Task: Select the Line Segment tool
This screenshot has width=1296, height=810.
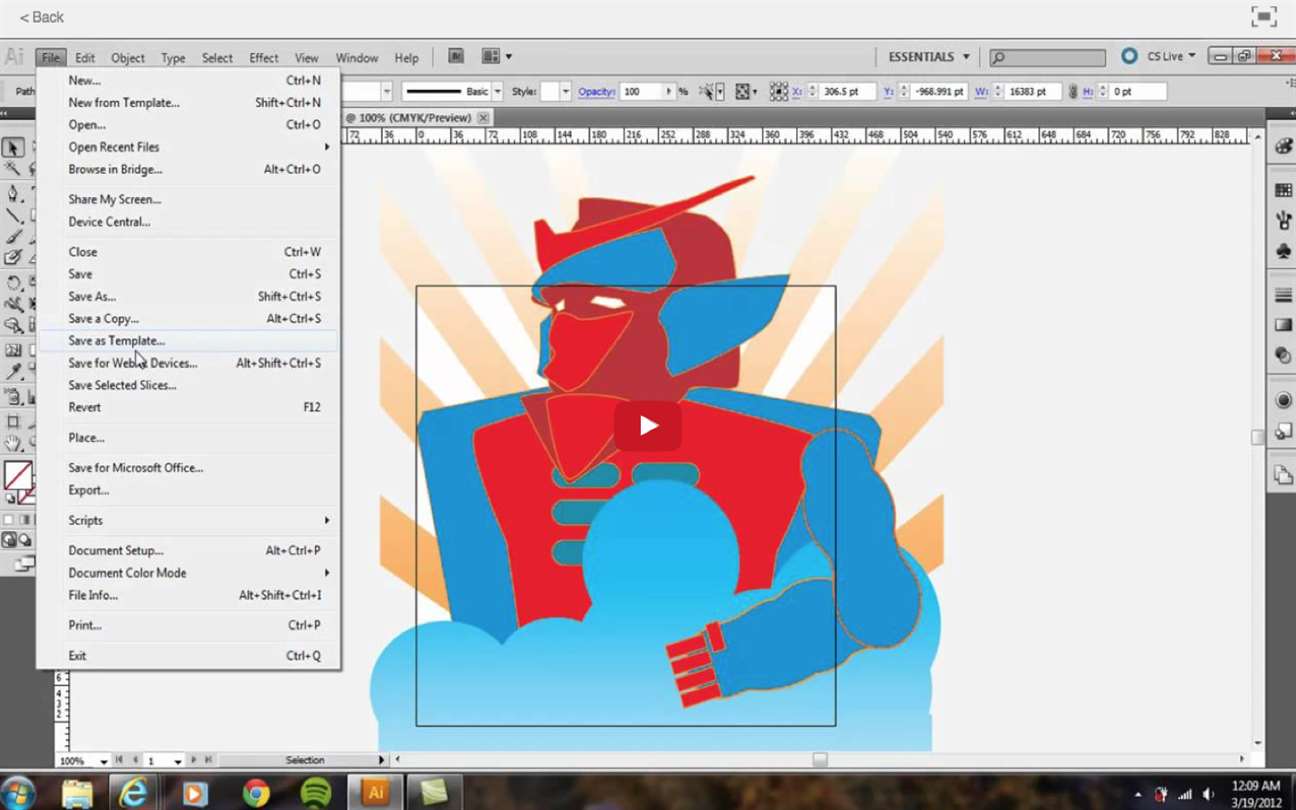Action: point(13,215)
